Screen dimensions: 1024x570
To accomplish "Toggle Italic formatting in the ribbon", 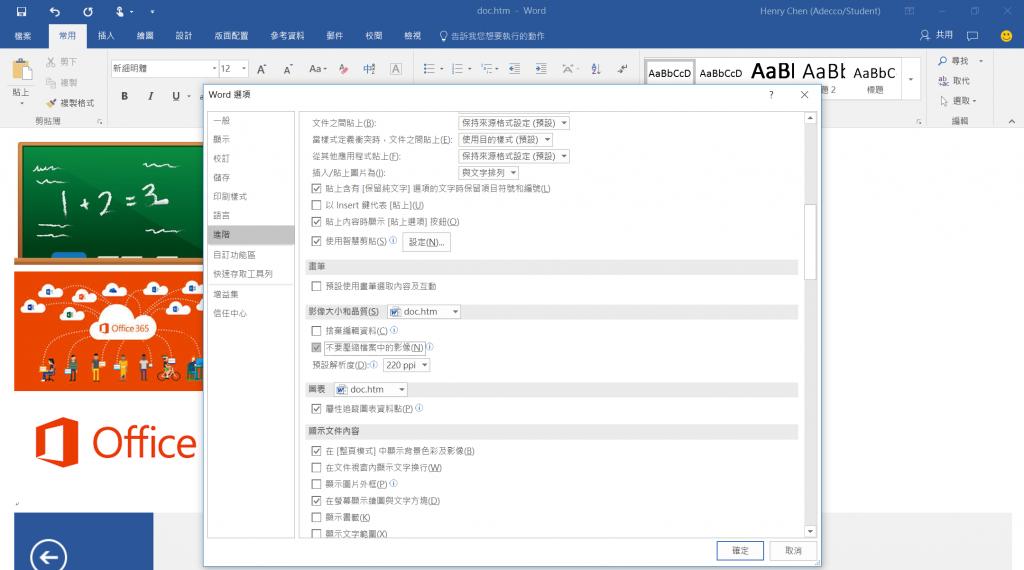I will [x=150, y=96].
